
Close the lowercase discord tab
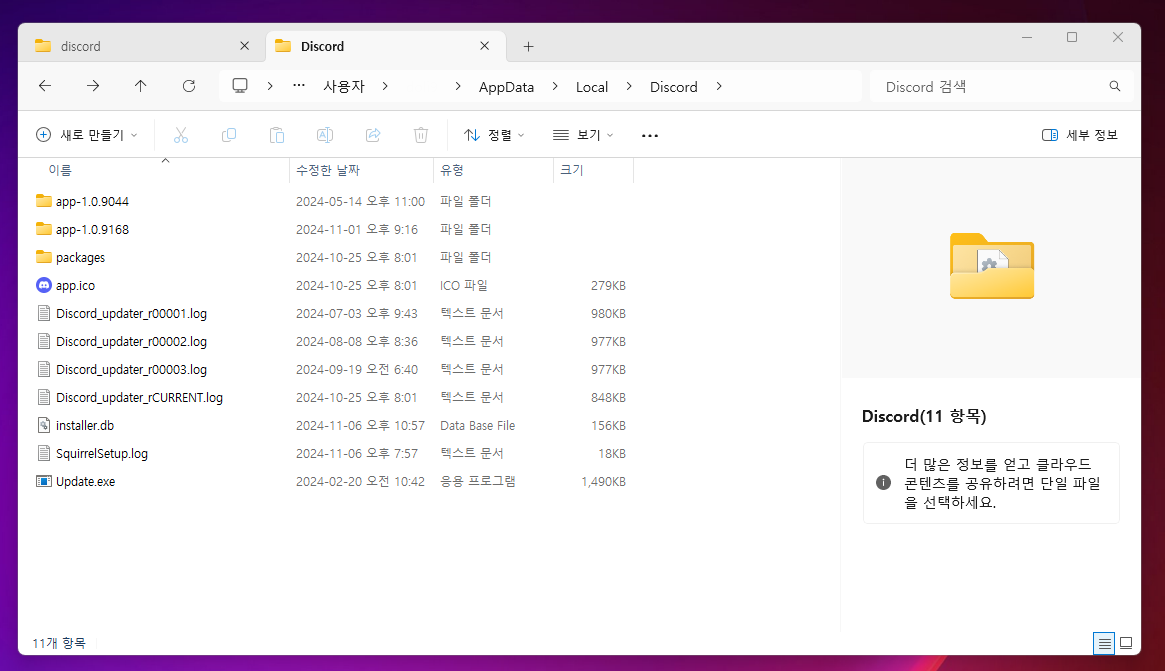coord(244,46)
